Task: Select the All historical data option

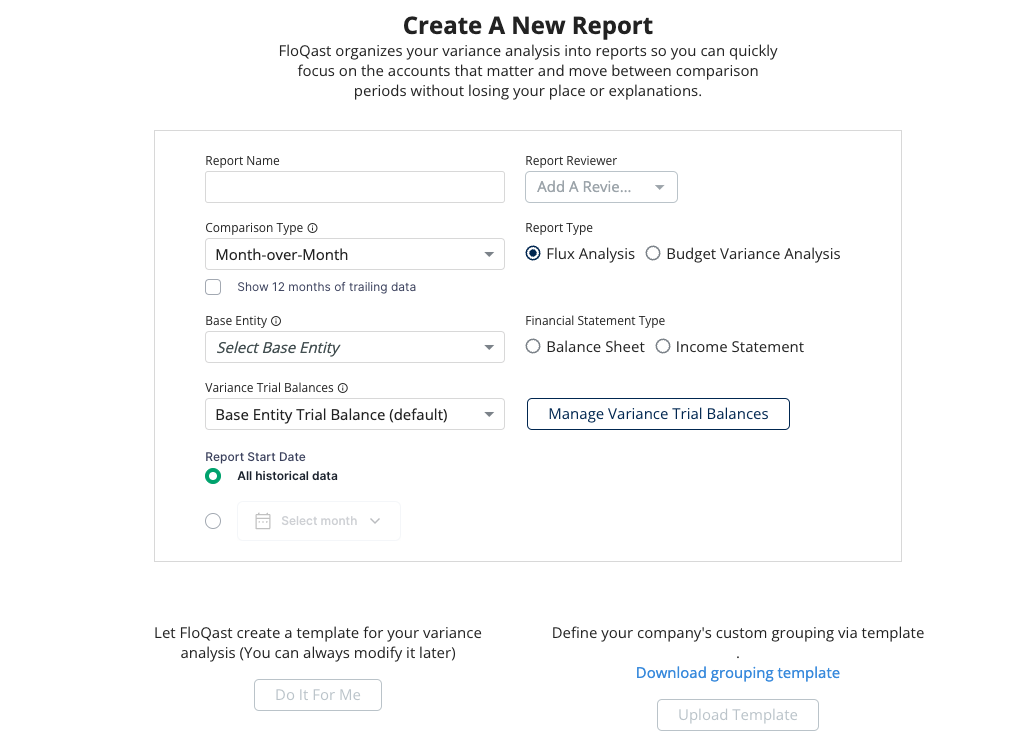Action: 213,476
